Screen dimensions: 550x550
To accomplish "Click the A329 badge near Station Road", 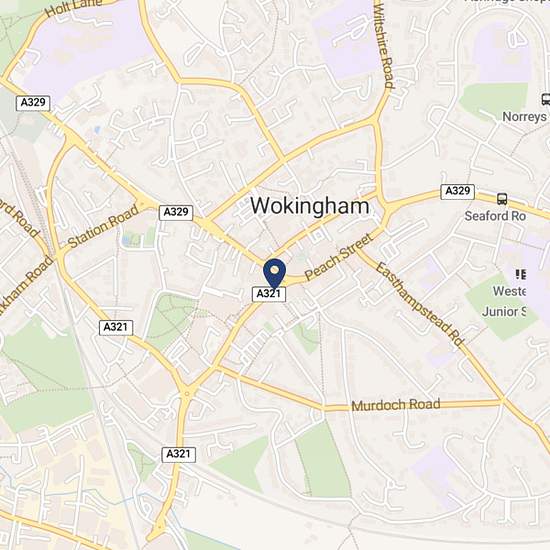I will pyautogui.click(x=176, y=213).
